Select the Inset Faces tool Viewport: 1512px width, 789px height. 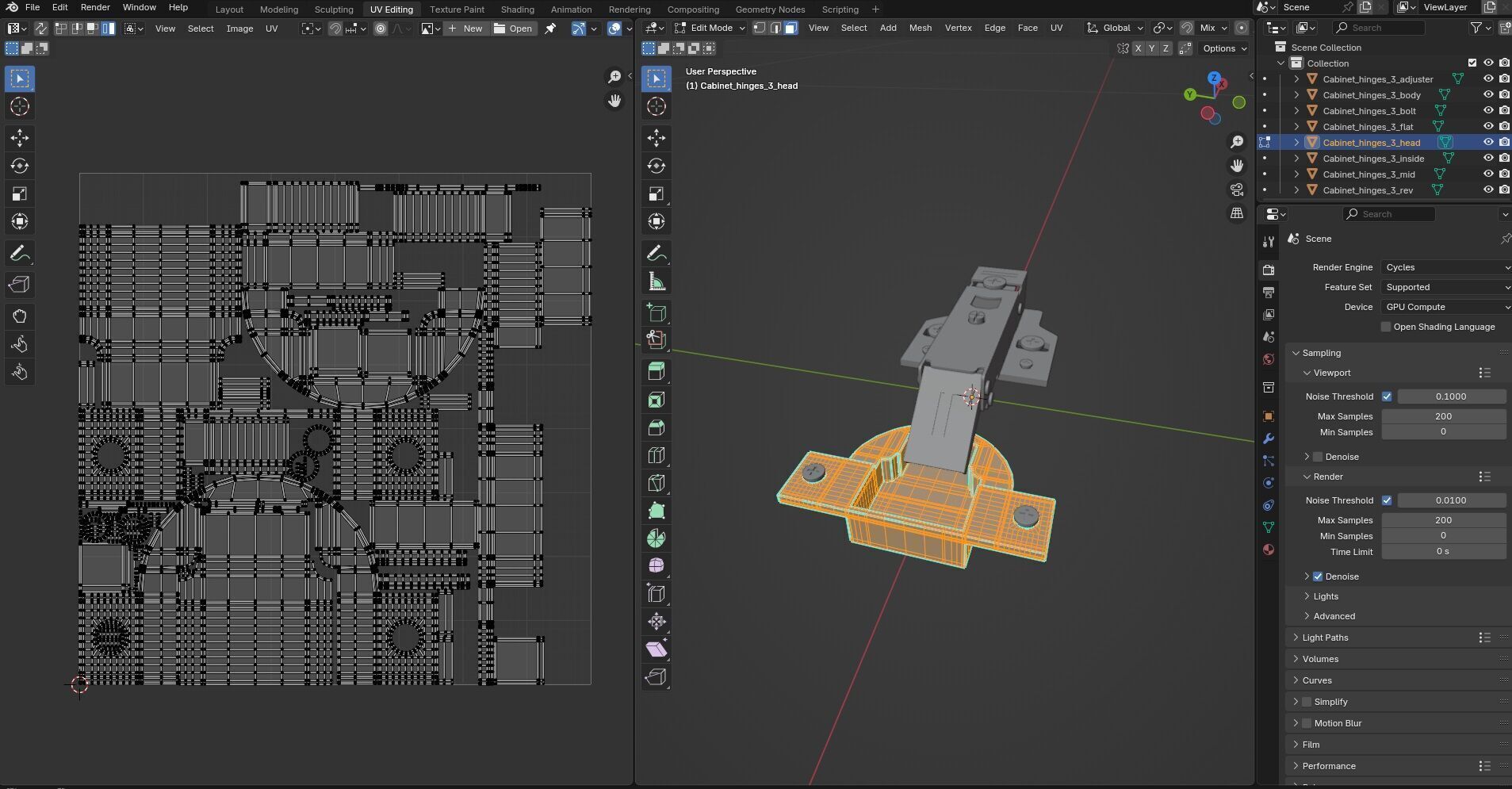tap(656, 400)
